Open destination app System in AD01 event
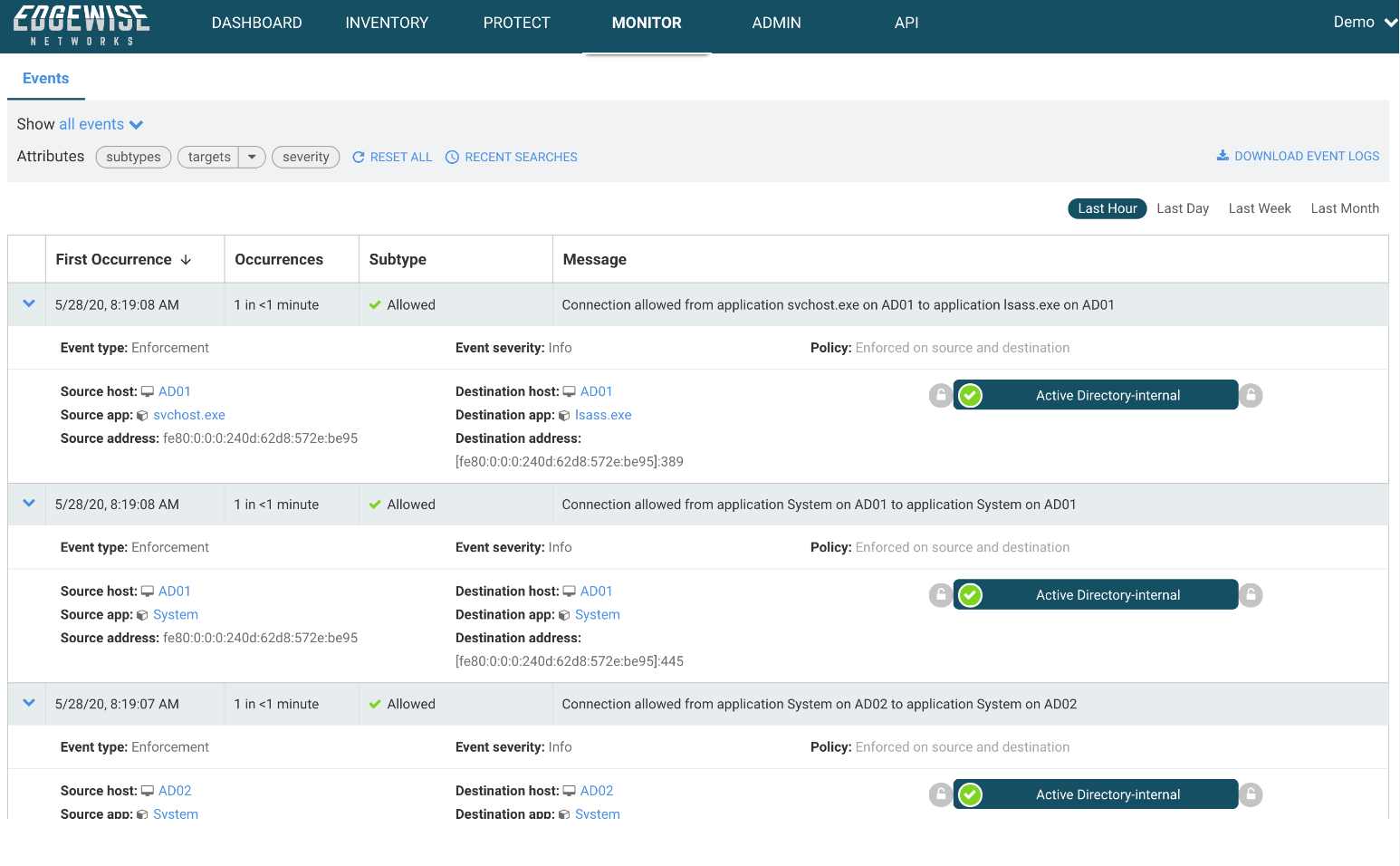The width and height of the screenshot is (1400, 866). pos(598,615)
